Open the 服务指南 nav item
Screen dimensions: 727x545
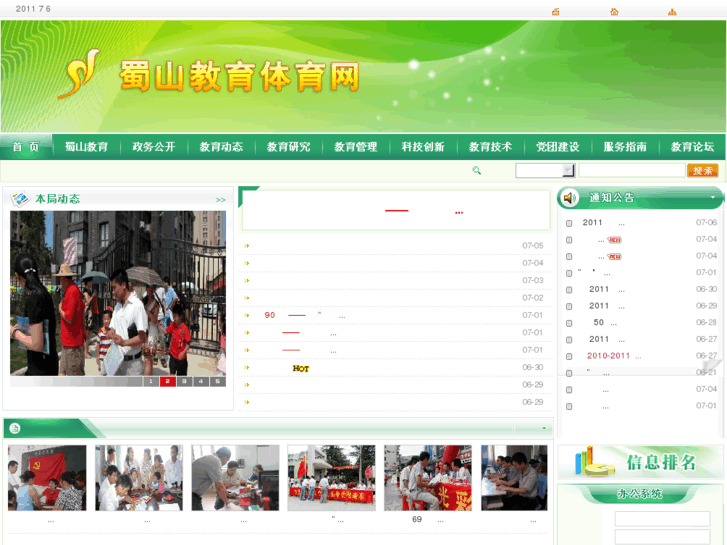click(625, 147)
